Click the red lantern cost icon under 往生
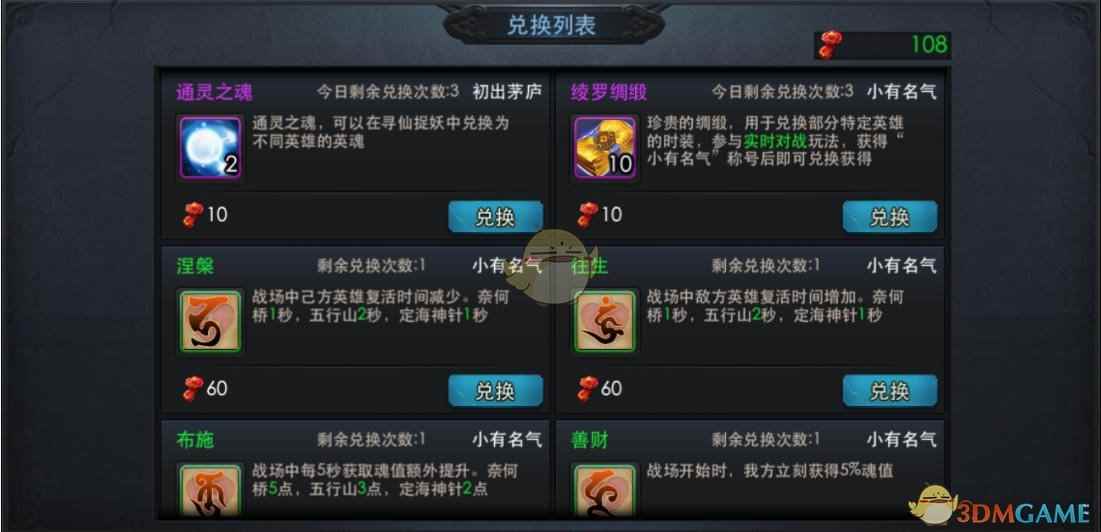Viewport: 1101px width, 532px height. (x=588, y=388)
